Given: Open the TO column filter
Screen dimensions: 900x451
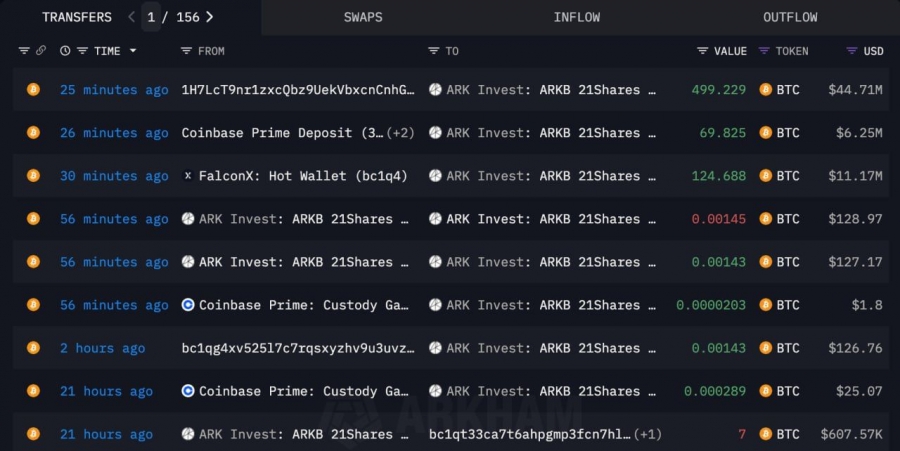Looking at the screenshot, I should pos(433,51).
